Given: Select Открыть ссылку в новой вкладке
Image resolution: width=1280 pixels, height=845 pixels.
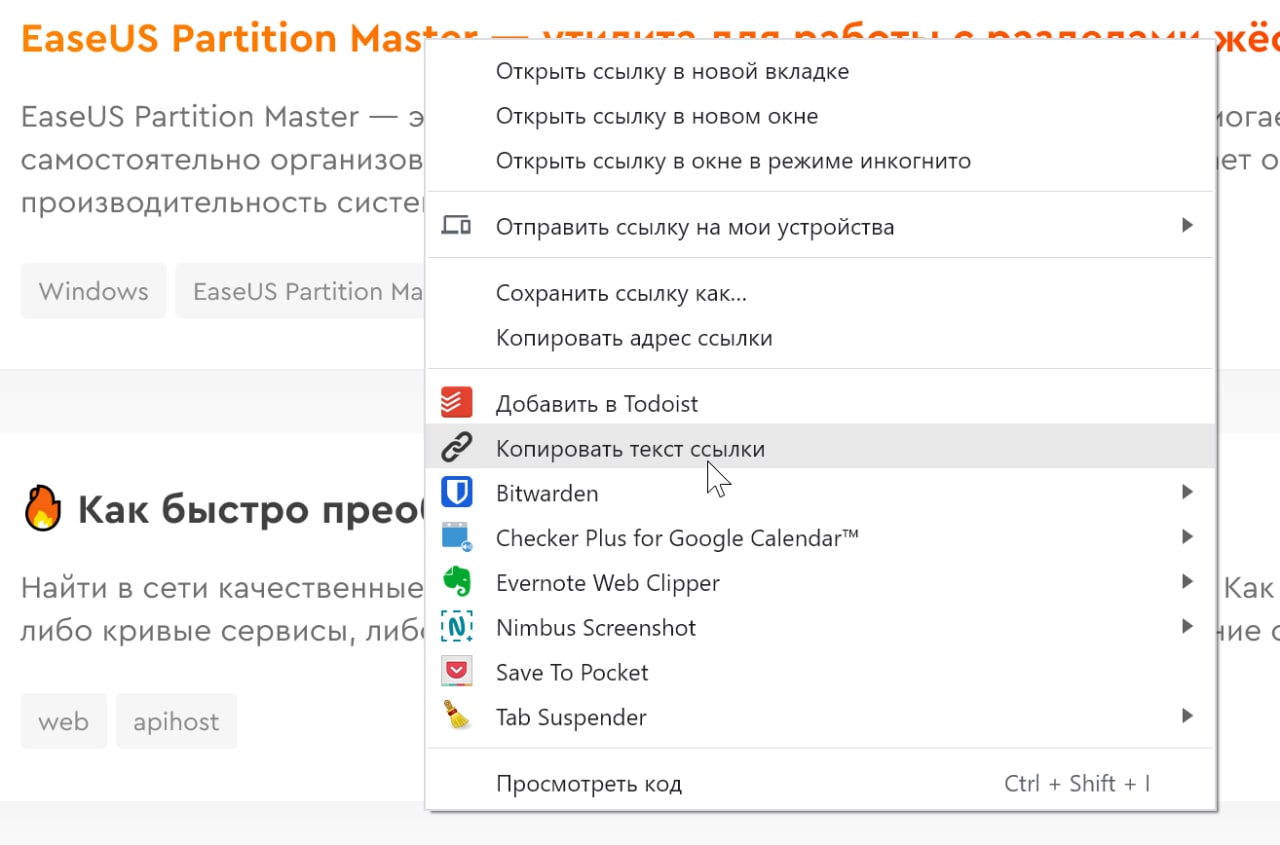Looking at the screenshot, I should [x=820, y=72].
